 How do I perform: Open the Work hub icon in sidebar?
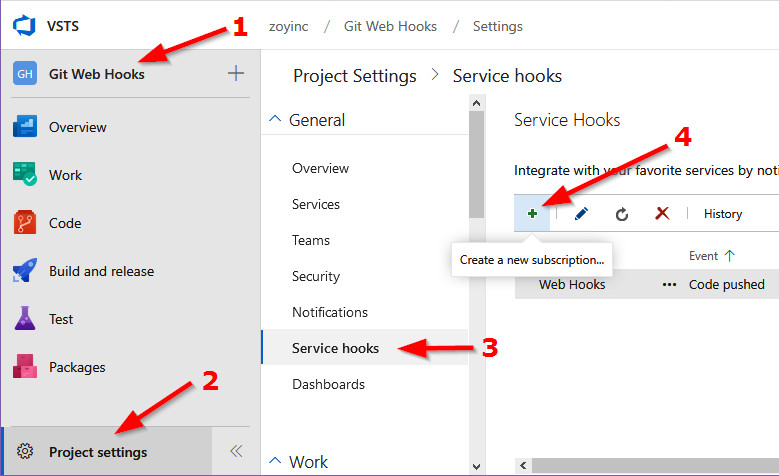pos(25,174)
